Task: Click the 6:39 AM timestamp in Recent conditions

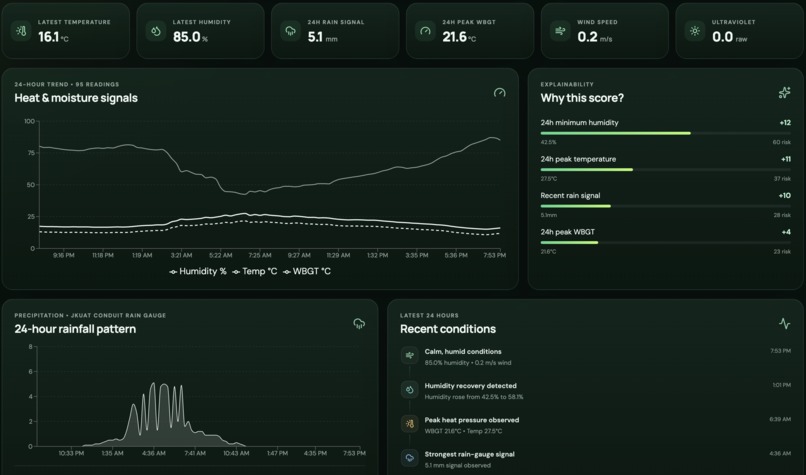Action: tap(780, 419)
